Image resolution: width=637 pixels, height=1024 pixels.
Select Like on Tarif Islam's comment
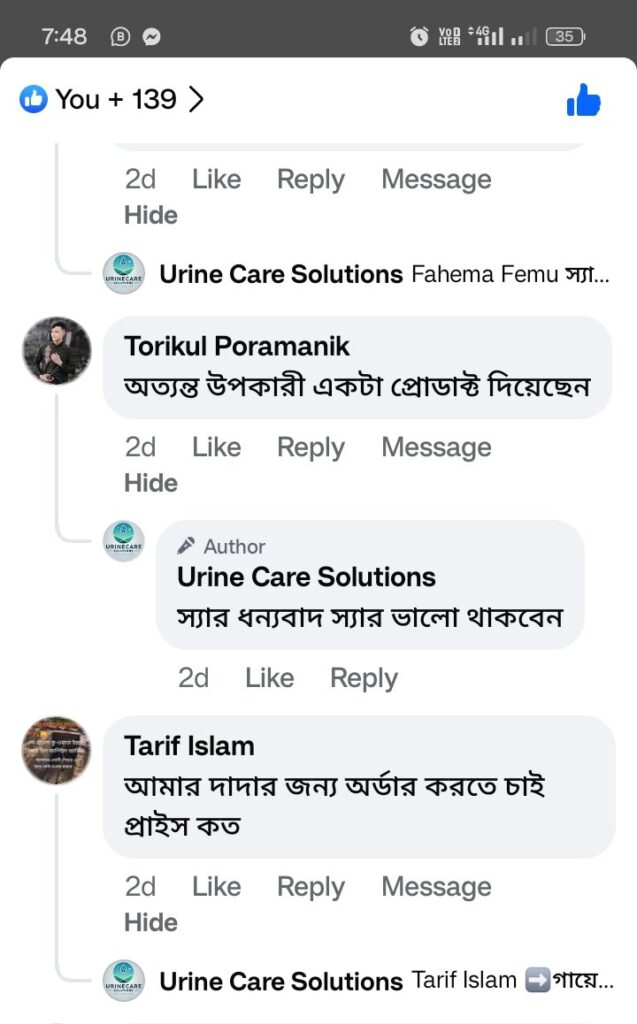click(x=216, y=886)
